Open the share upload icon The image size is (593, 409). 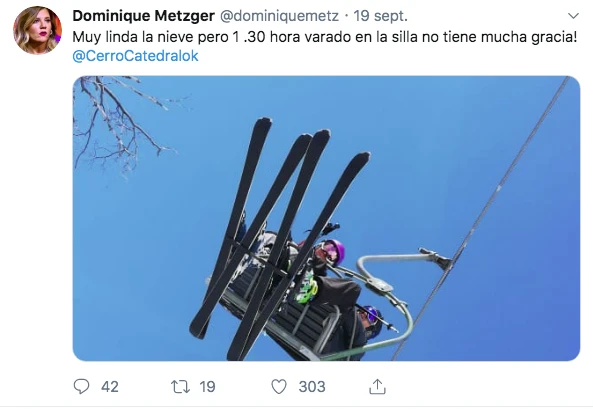pos(377,386)
